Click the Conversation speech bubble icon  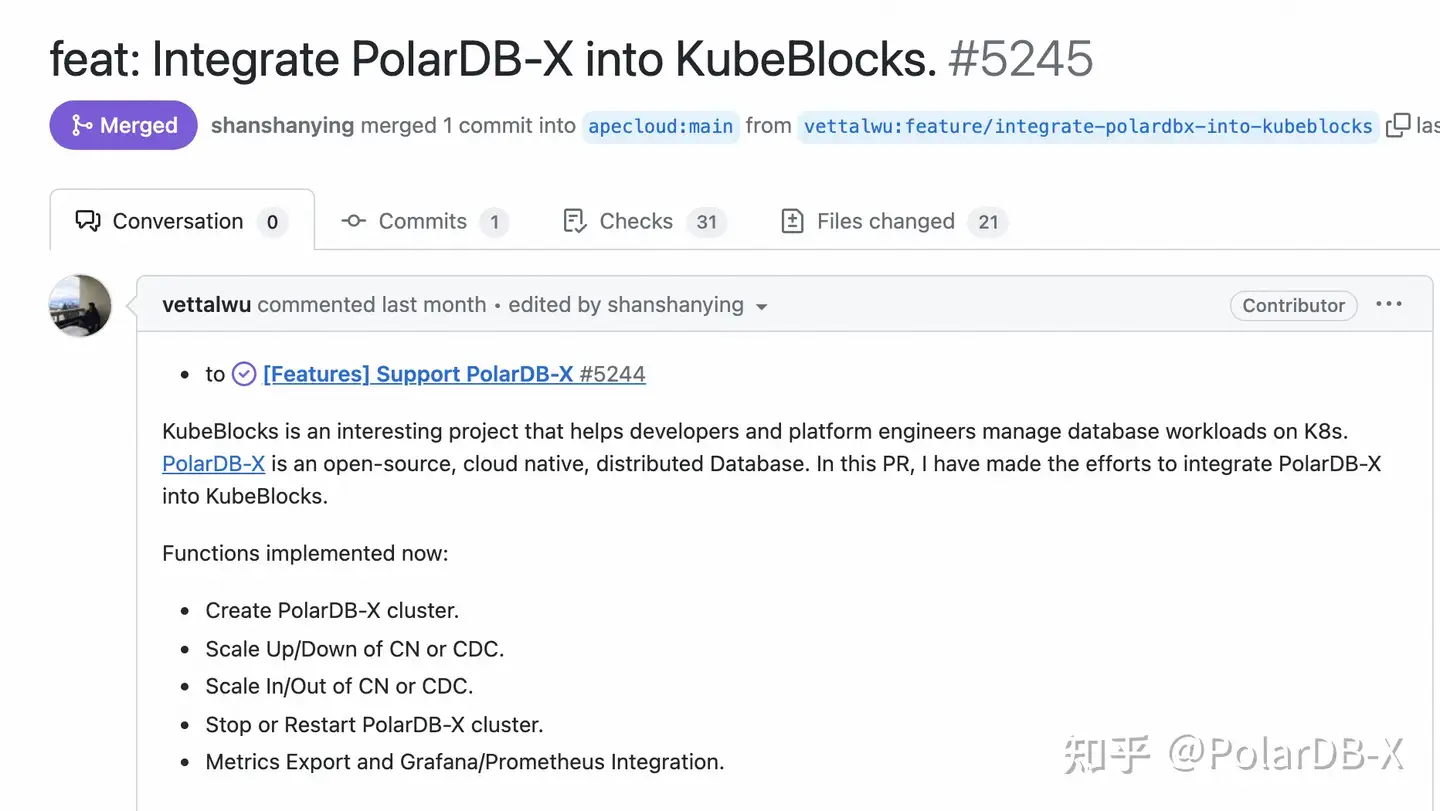coord(89,221)
